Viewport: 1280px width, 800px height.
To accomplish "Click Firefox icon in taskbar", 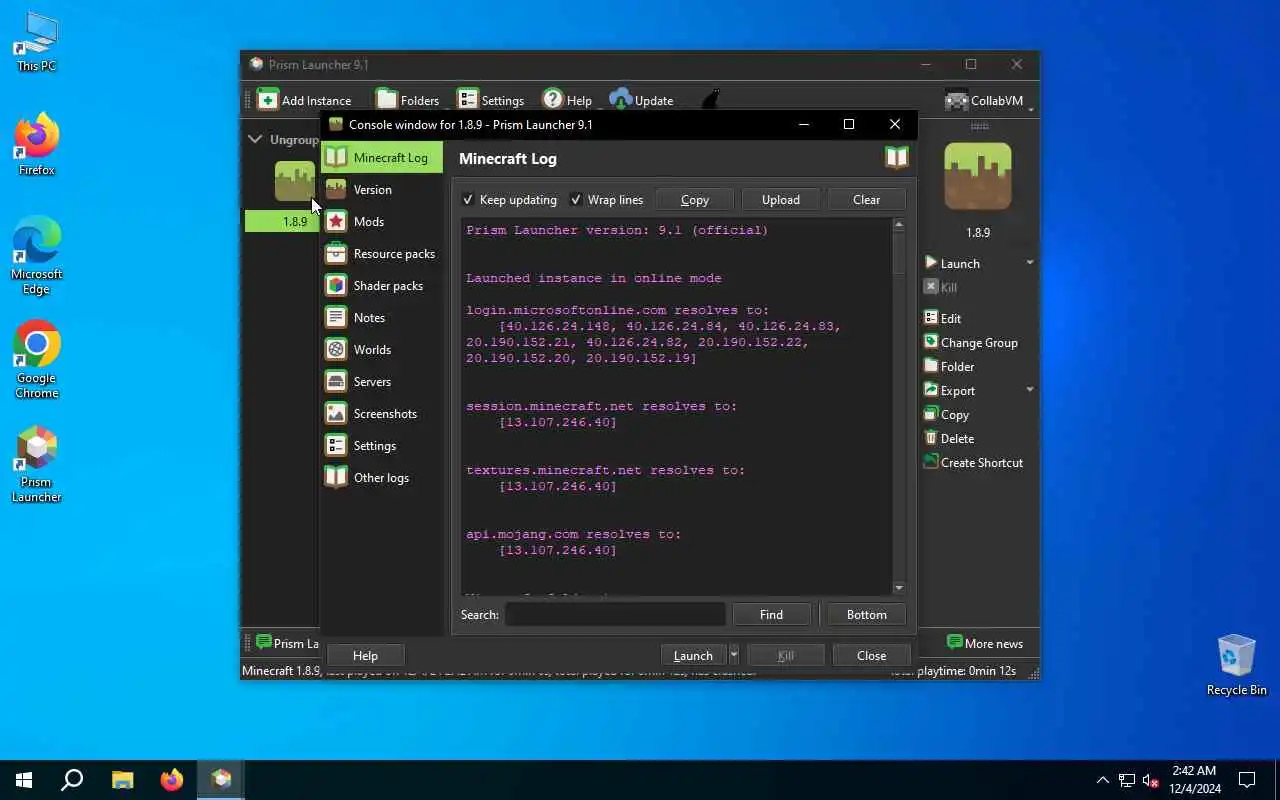I will tap(172, 780).
